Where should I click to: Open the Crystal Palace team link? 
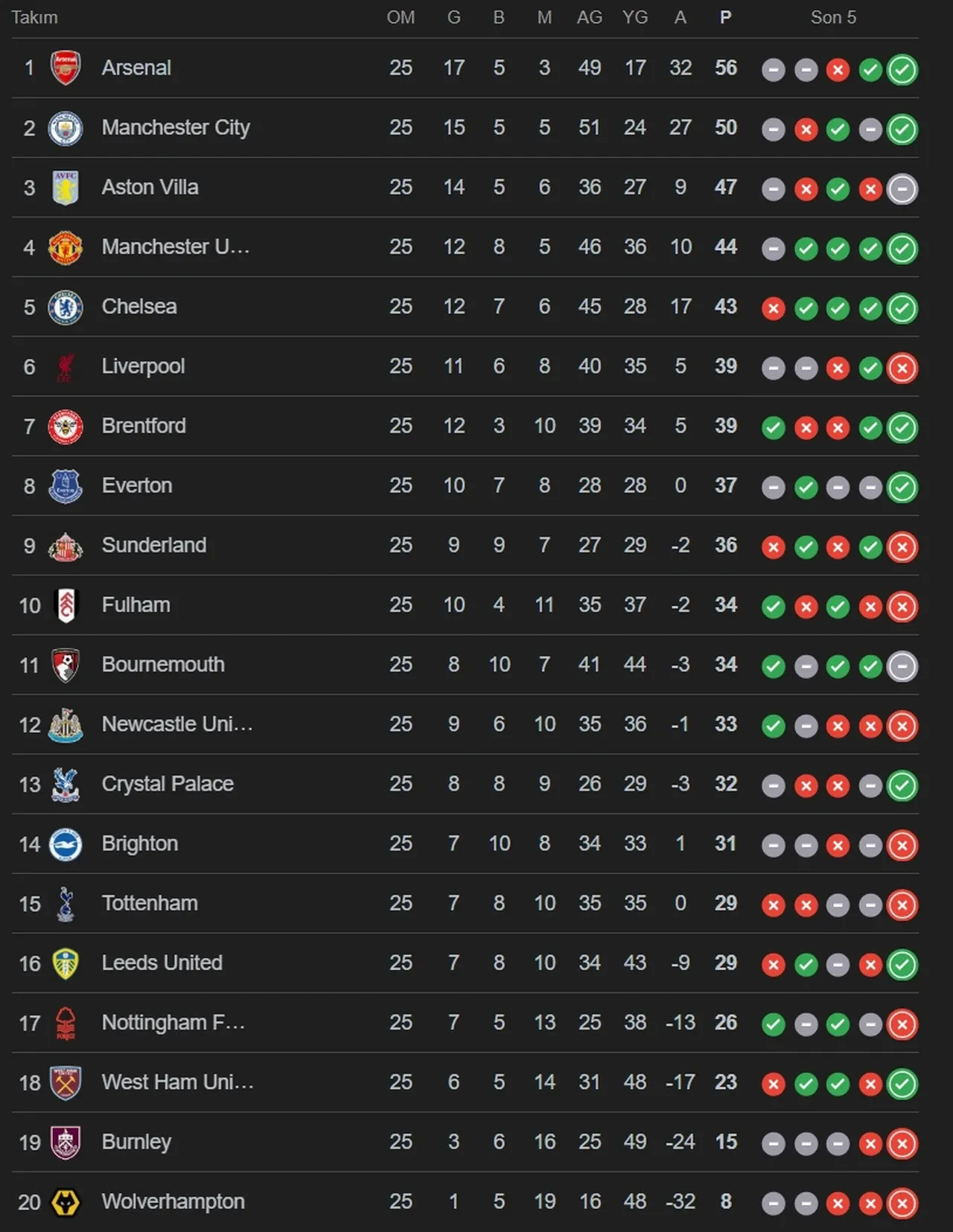click(168, 784)
